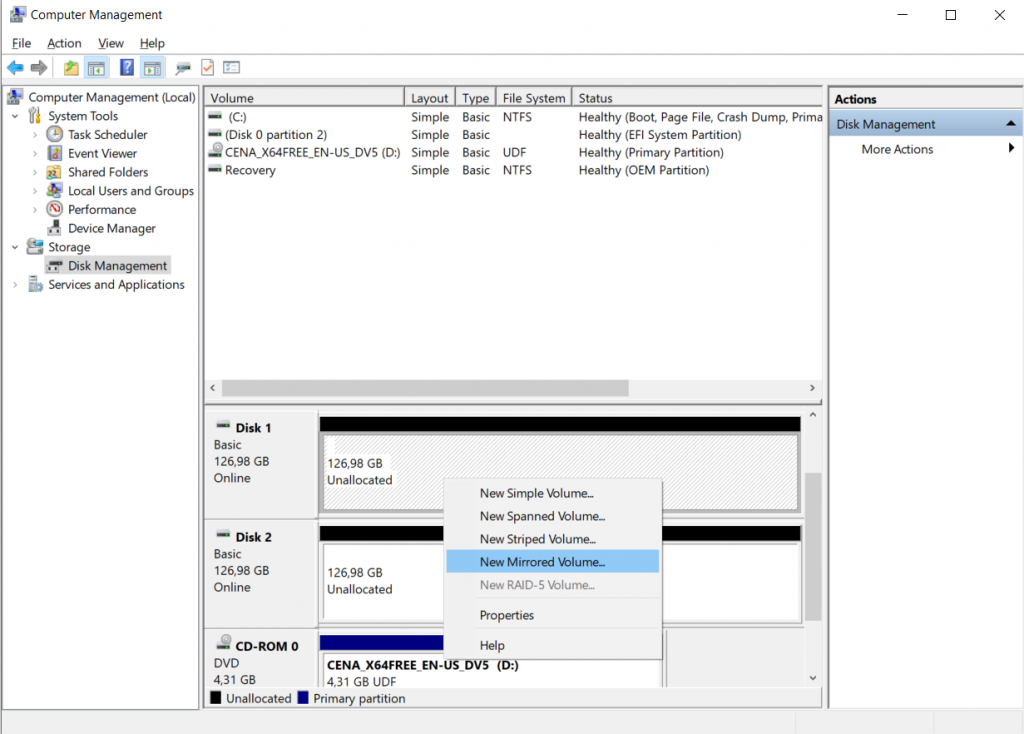The width and height of the screenshot is (1024, 734).
Task: Click the horizontal scrollbar thumb in volume list
Action: click(x=425, y=388)
